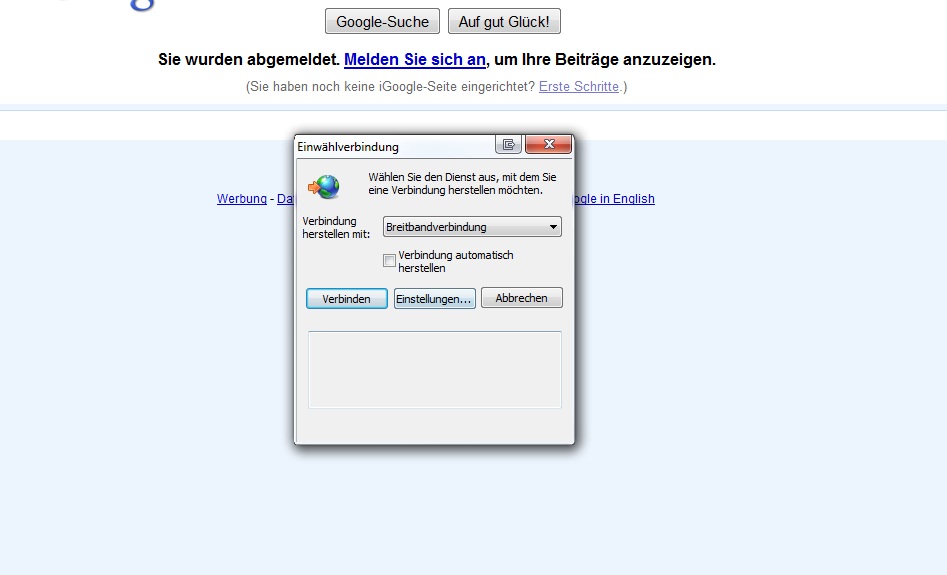Image resolution: width=947 pixels, height=575 pixels.
Task: Enable Verbindung automatisch herstellen checkbox
Action: tap(390, 261)
